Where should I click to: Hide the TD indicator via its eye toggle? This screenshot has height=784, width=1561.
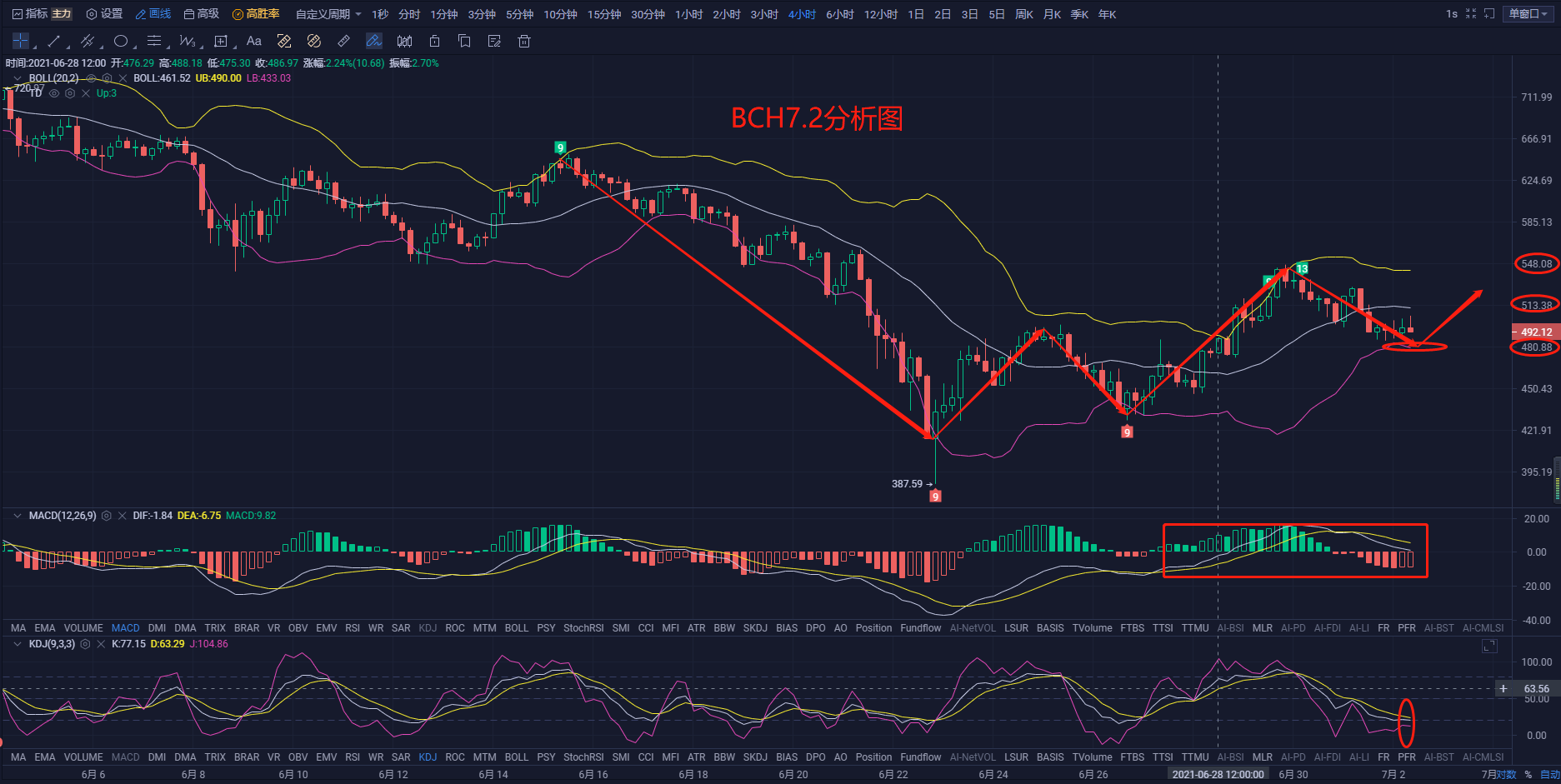[54, 94]
